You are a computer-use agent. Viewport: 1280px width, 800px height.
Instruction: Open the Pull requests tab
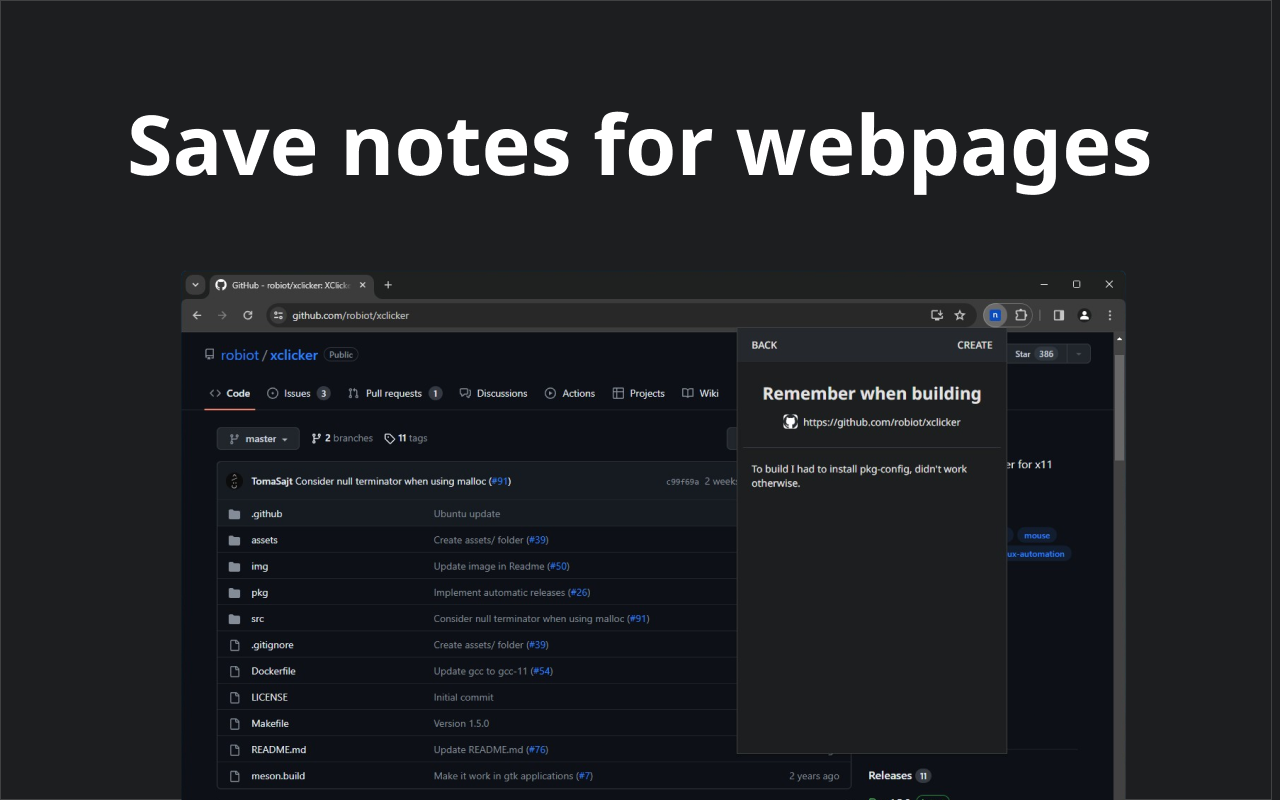[x=394, y=393]
